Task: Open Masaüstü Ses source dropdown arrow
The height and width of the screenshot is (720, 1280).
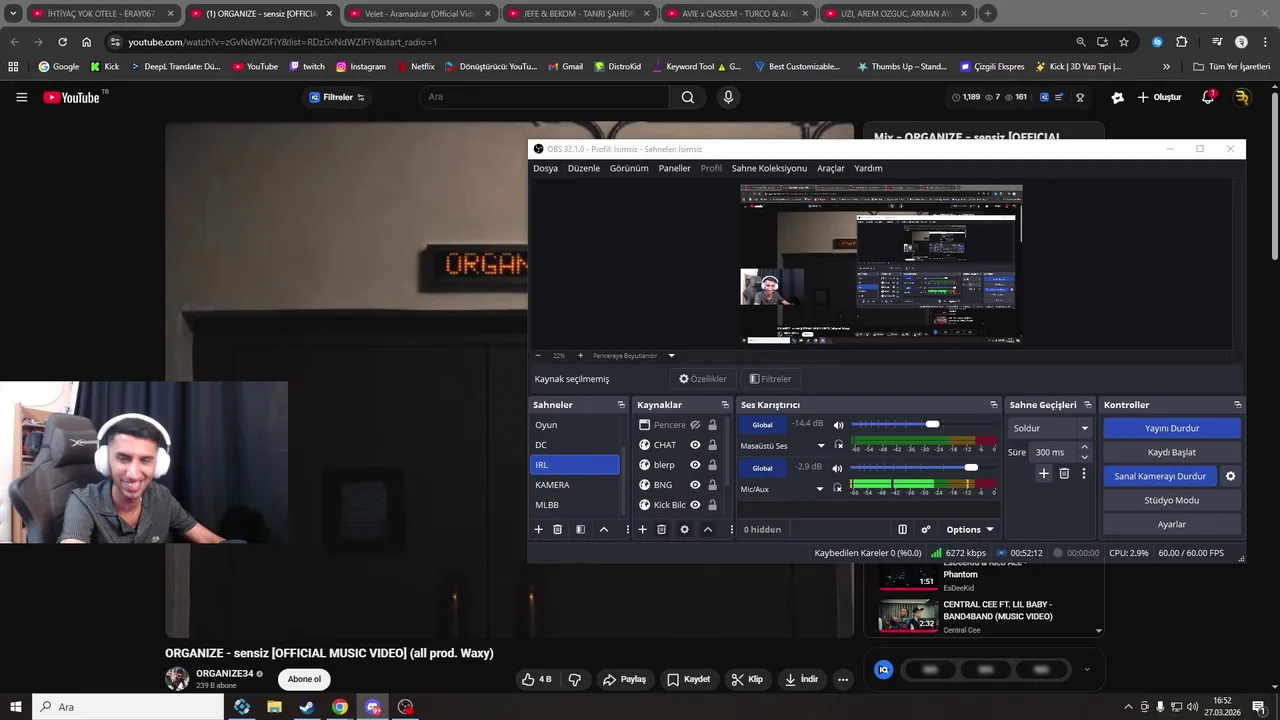Action: (x=821, y=446)
